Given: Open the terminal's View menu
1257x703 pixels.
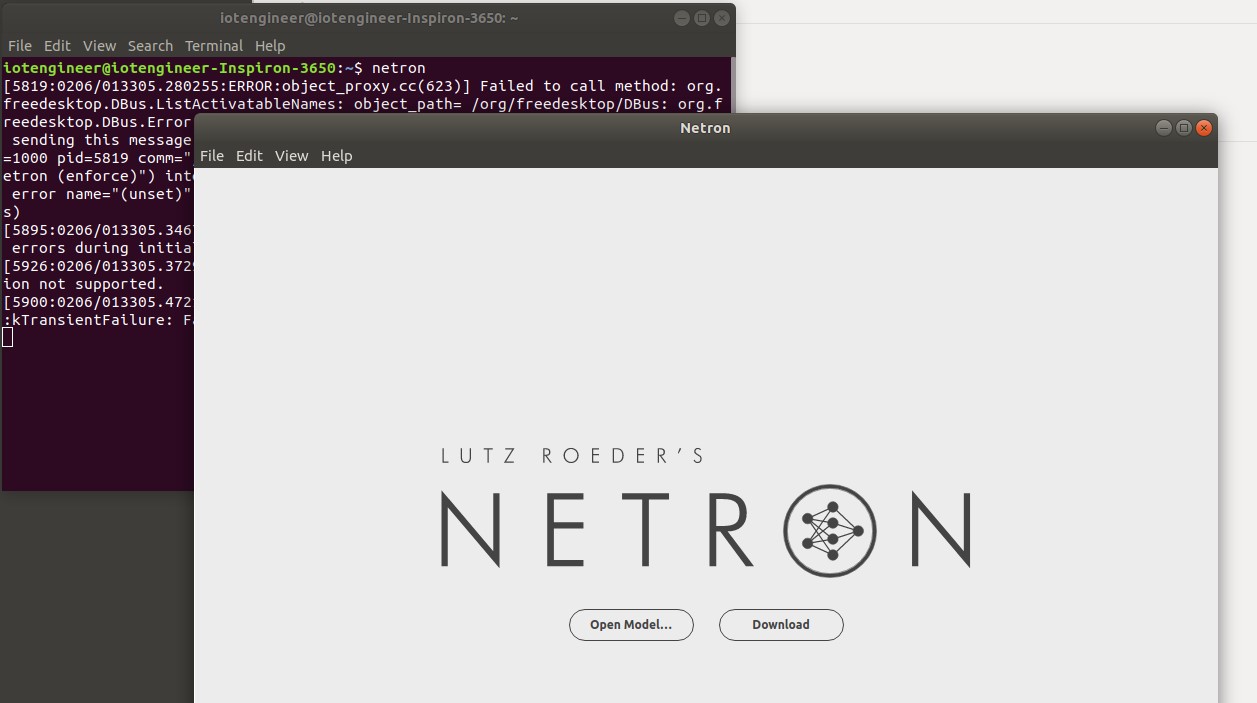Looking at the screenshot, I should [x=99, y=45].
